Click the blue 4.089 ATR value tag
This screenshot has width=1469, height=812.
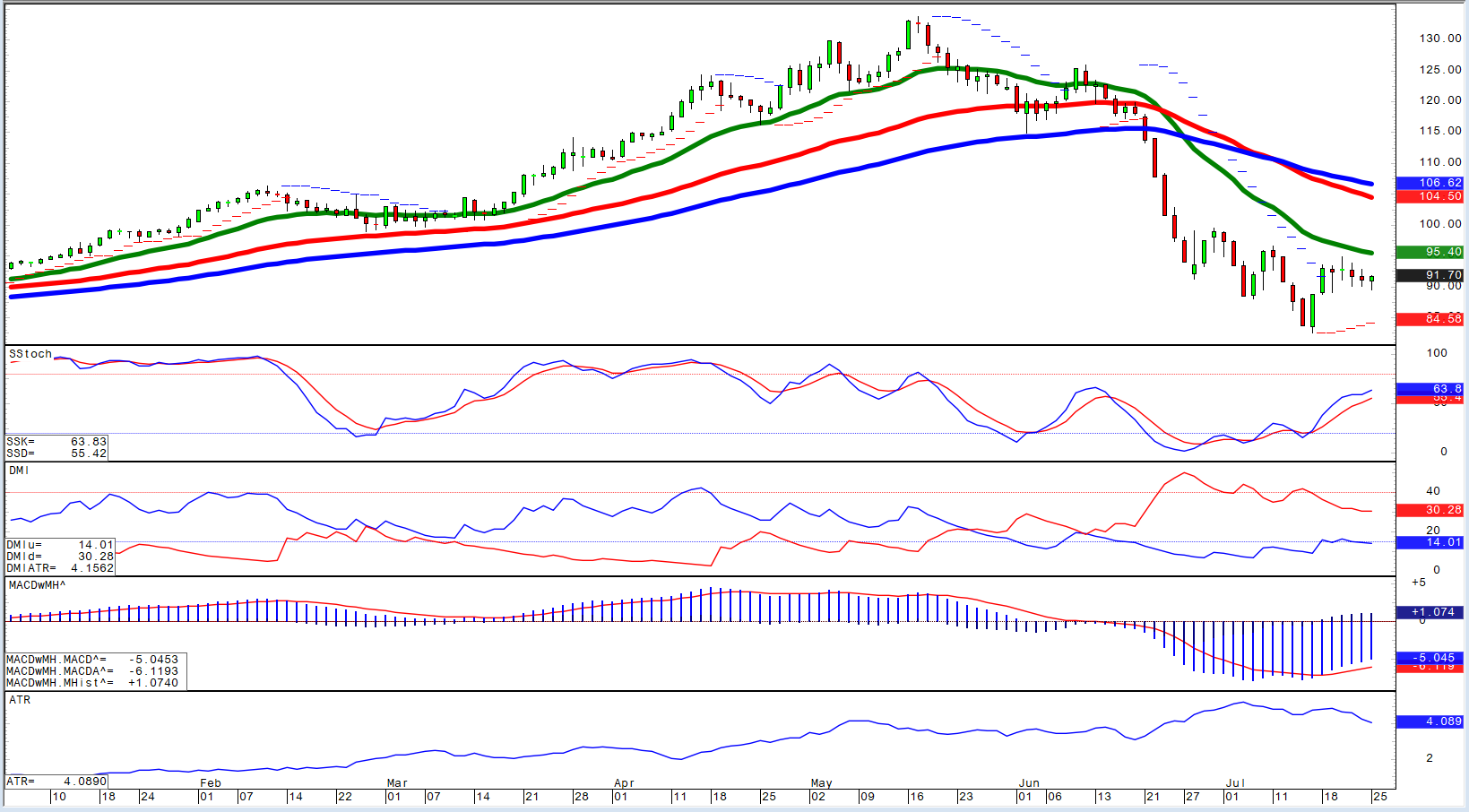click(x=1430, y=721)
